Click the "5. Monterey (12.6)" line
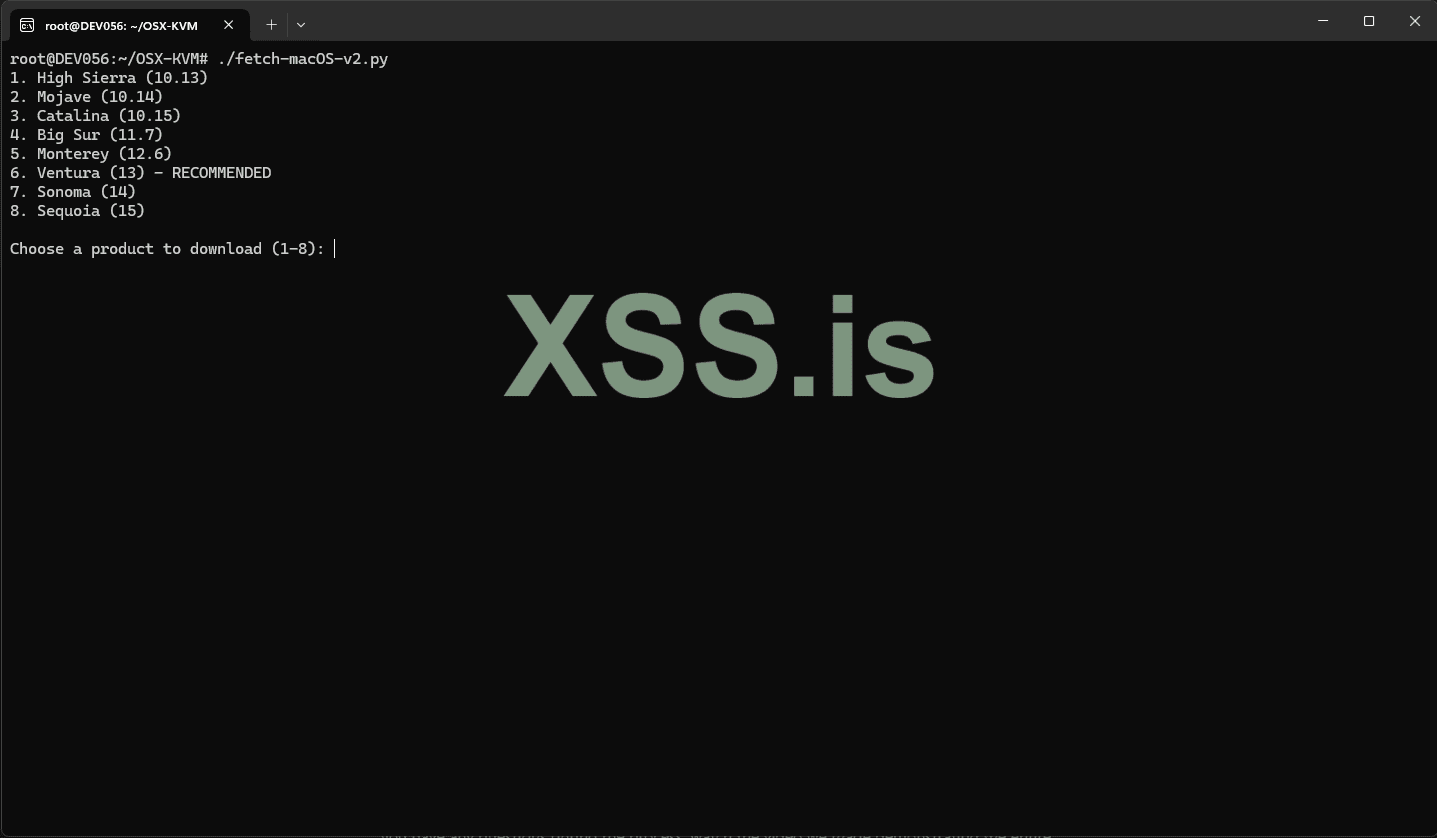Screen dimensions: 1437x838 click(x=91, y=154)
